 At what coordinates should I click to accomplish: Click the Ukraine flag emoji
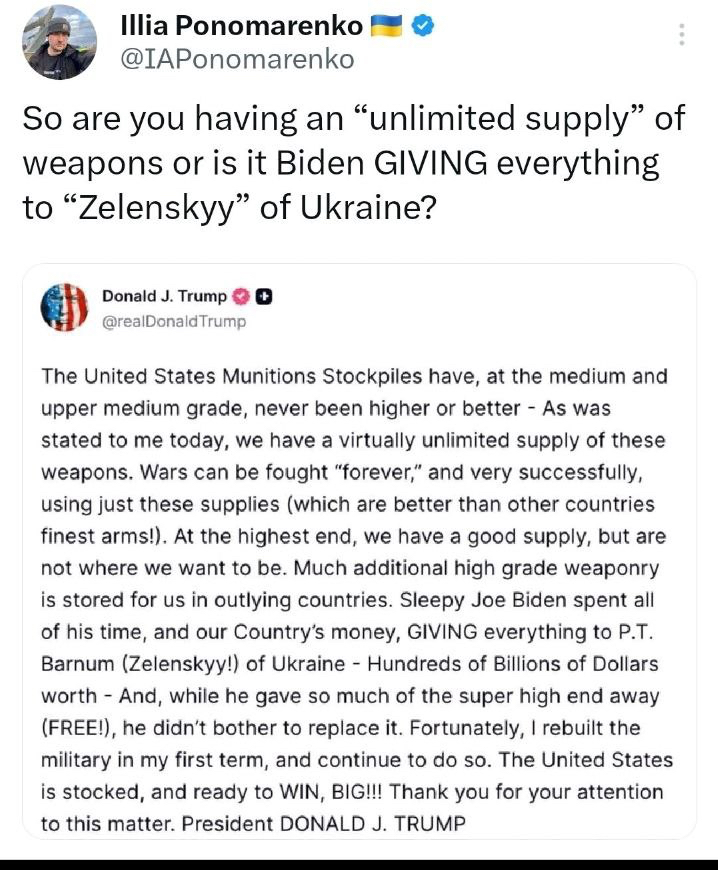coord(385,26)
